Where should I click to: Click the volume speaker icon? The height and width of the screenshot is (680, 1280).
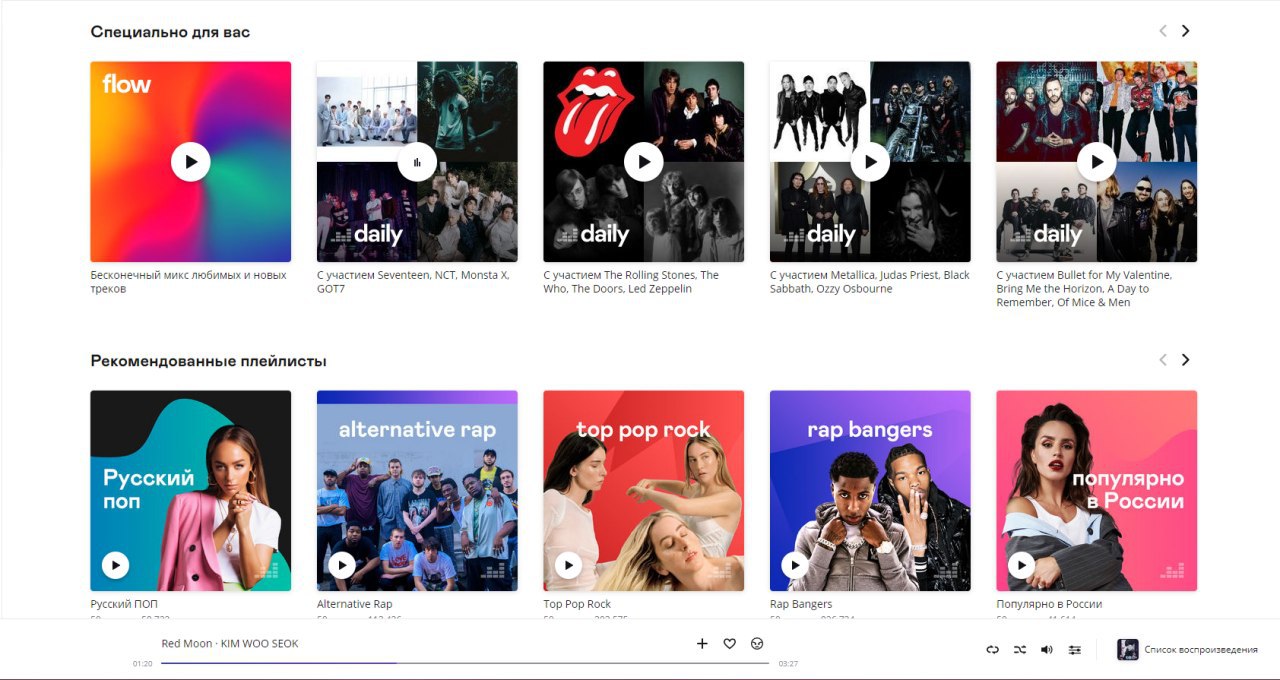[x=1047, y=650]
